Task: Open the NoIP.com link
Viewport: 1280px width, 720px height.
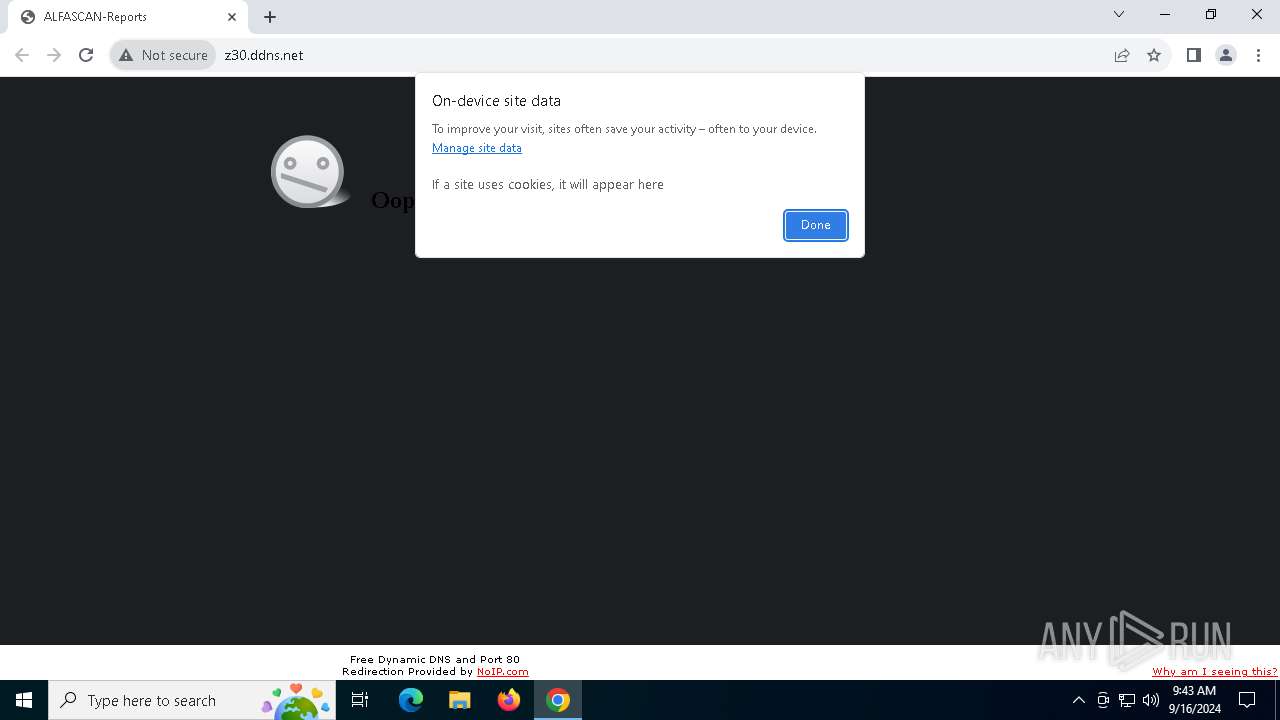Action: coord(502,672)
